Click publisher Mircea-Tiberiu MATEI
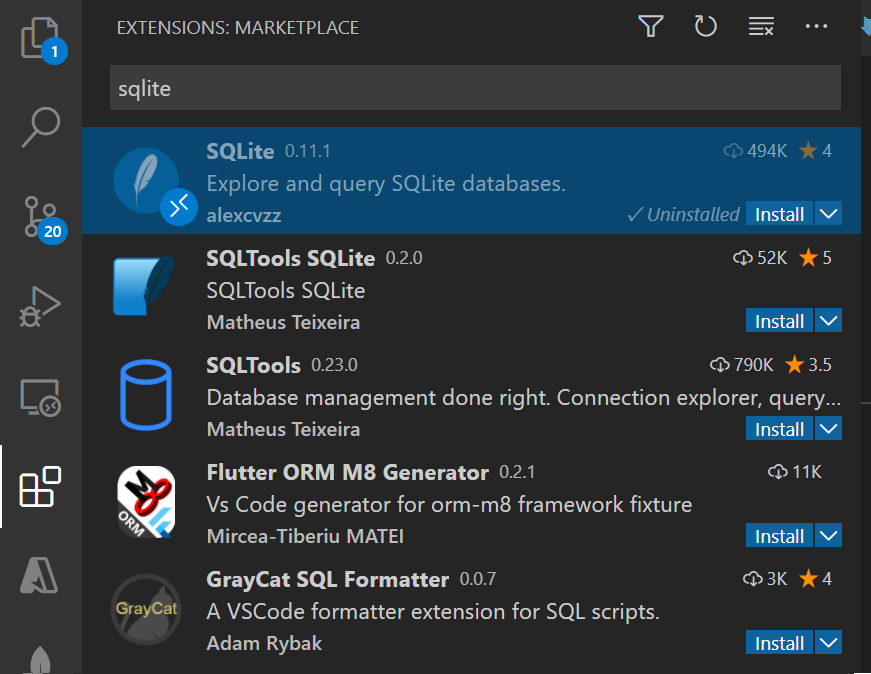The width and height of the screenshot is (871, 674). click(305, 536)
